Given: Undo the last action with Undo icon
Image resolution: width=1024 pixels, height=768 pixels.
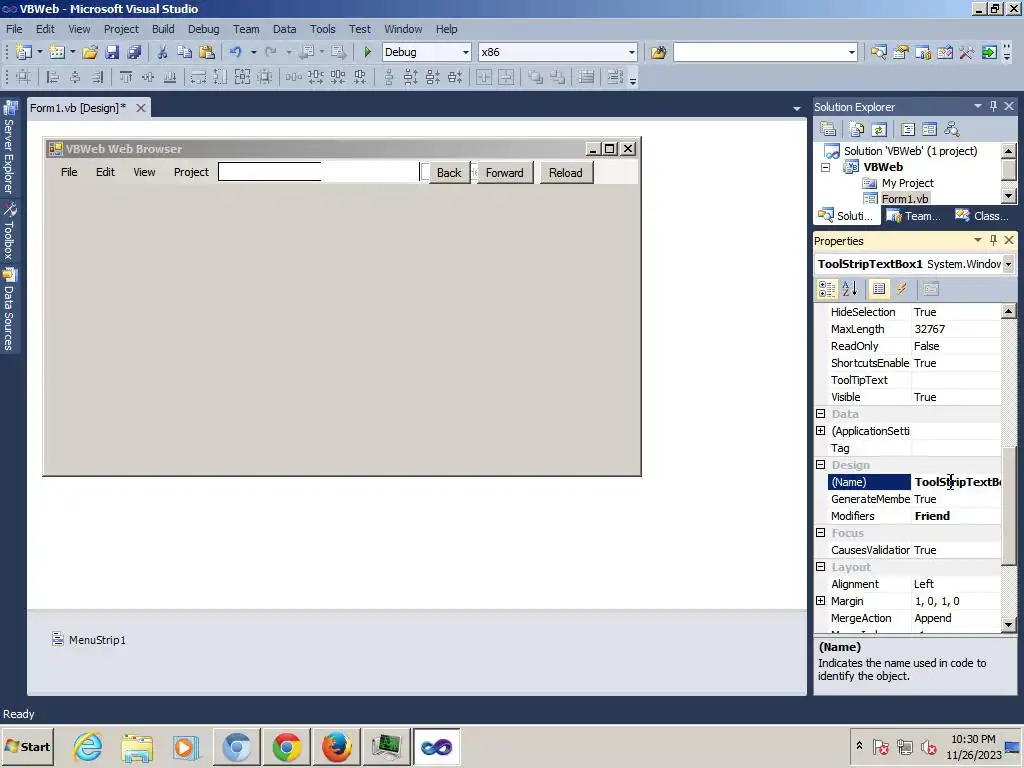Looking at the screenshot, I should point(236,52).
